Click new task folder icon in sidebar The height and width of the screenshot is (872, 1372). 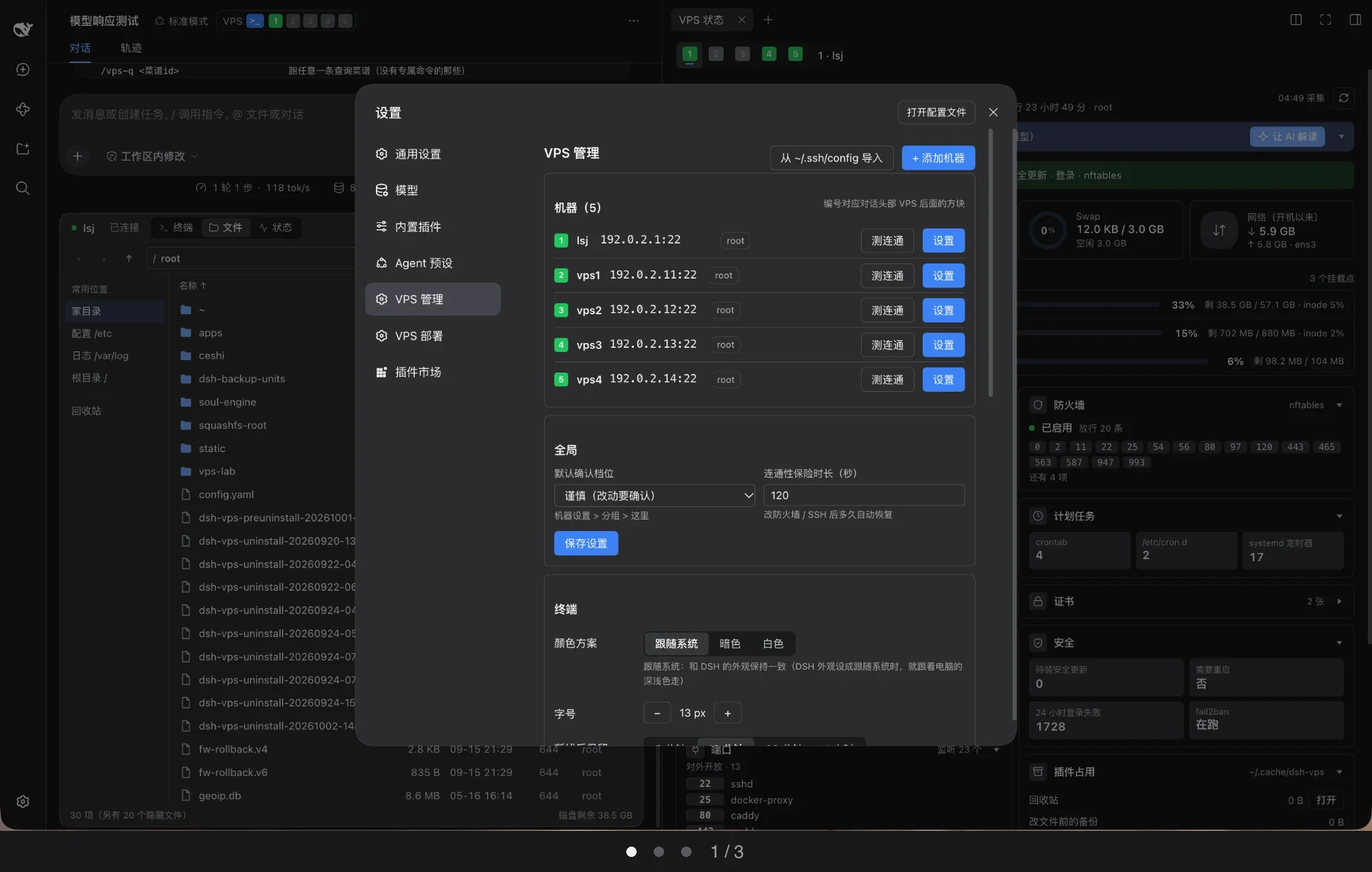[x=23, y=149]
